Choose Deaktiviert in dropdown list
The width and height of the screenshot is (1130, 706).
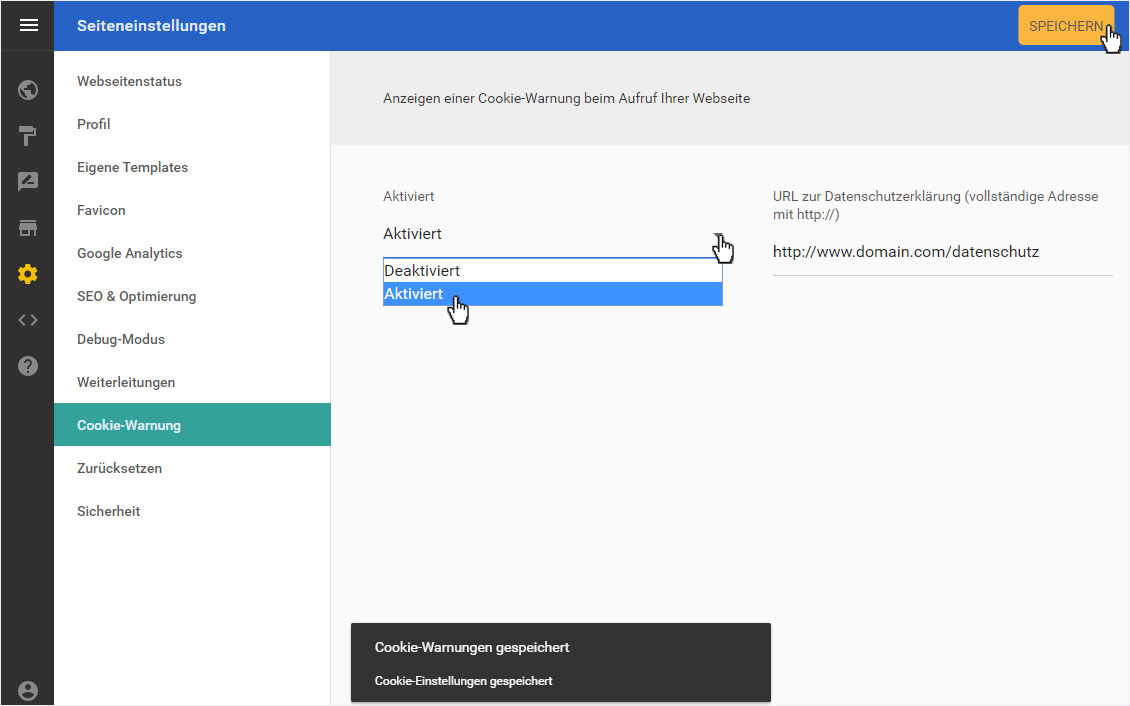[x=553, y=271]
